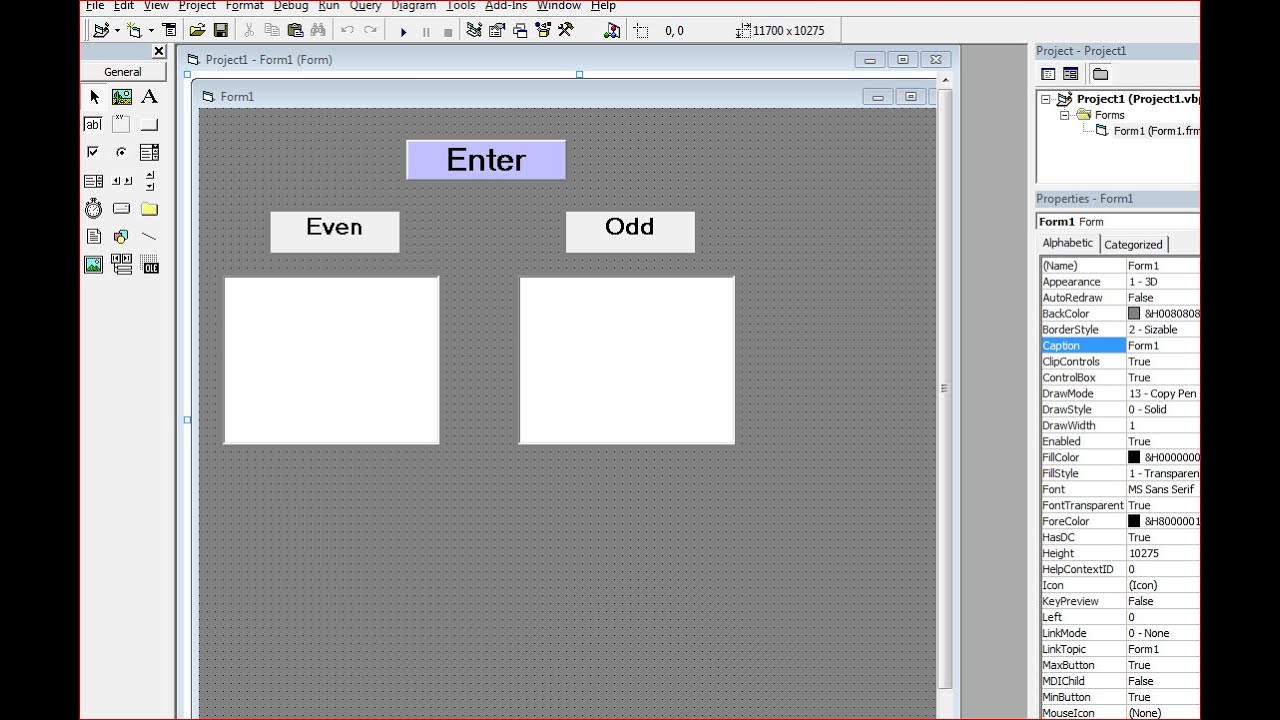Select the OLE container tool
Image resolution: width=1280 pixels, height=720 pixels.
tap(150, 265)
